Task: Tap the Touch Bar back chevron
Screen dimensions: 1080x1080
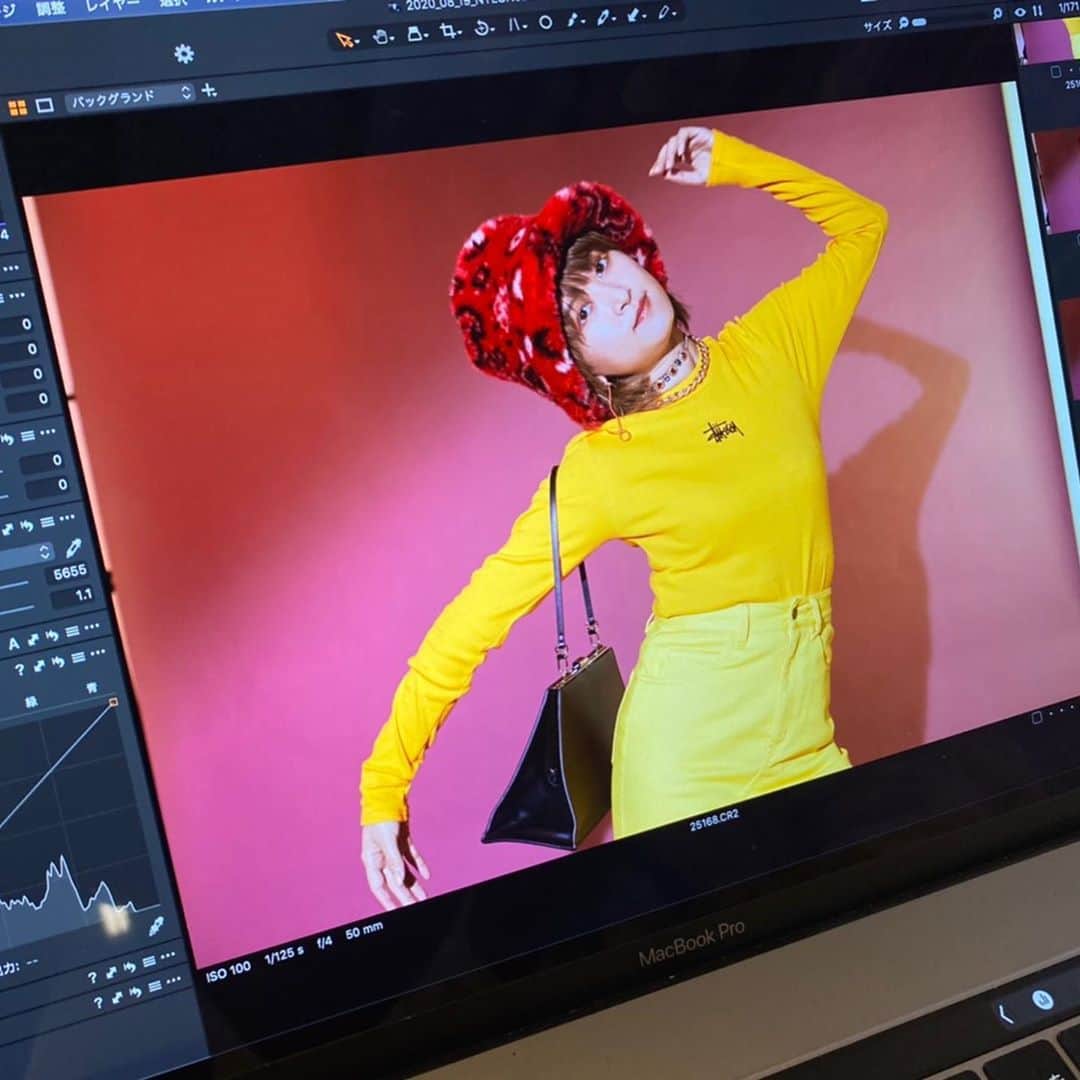Action: pos(1005,1014)
